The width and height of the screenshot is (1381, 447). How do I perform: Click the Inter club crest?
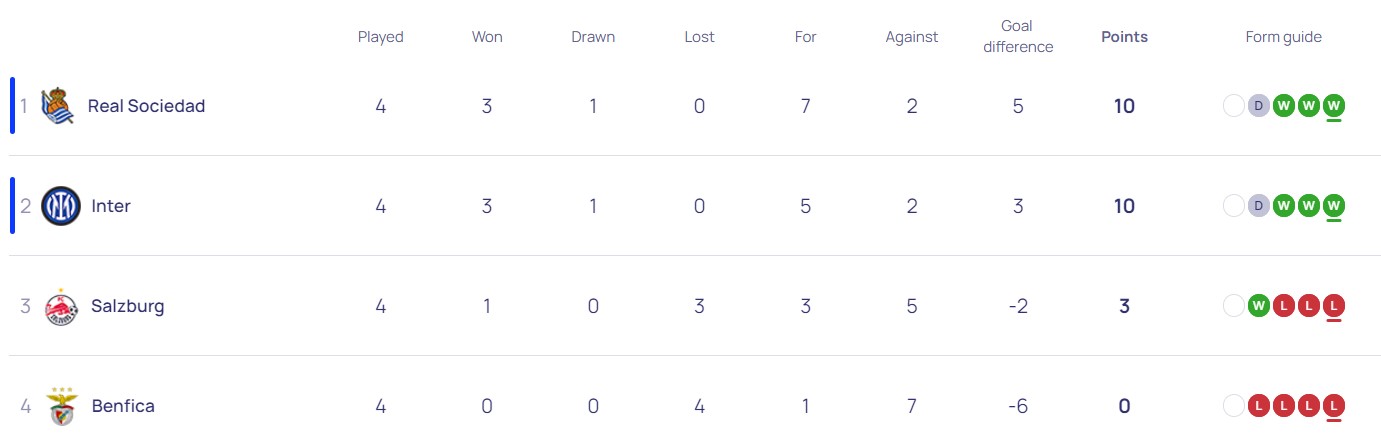pos(60,206)
